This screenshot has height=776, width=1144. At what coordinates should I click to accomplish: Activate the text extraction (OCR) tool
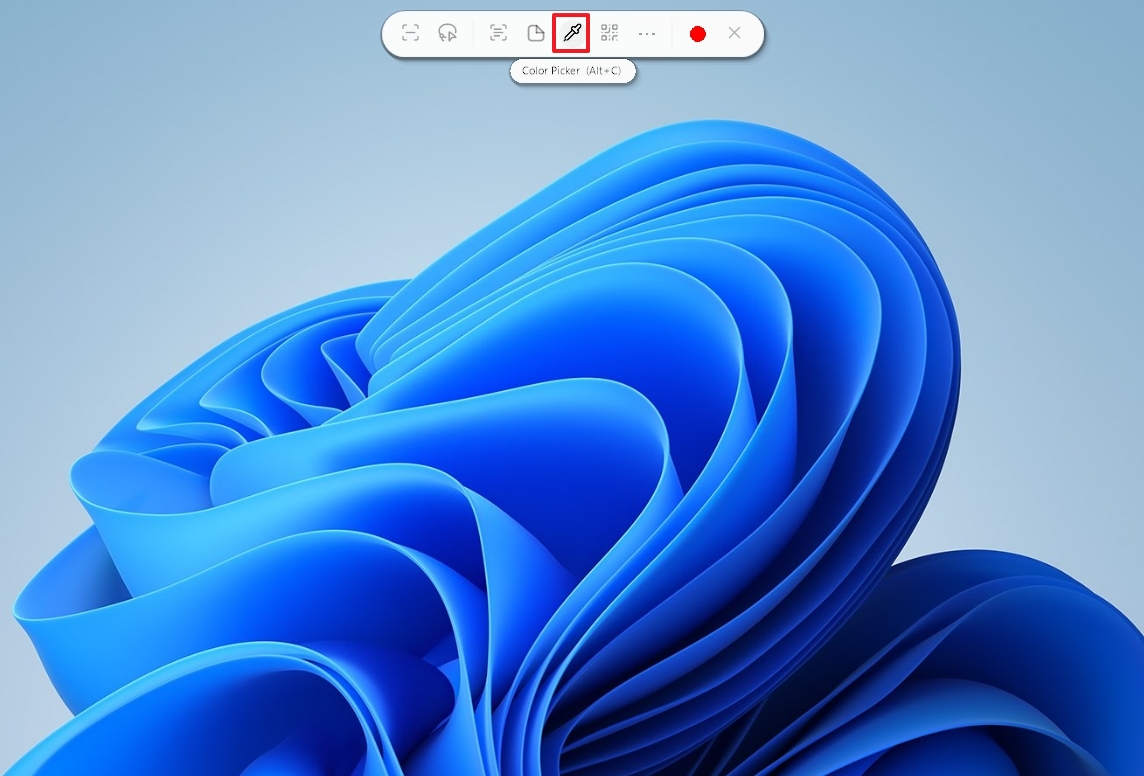[x=498, y=33]
